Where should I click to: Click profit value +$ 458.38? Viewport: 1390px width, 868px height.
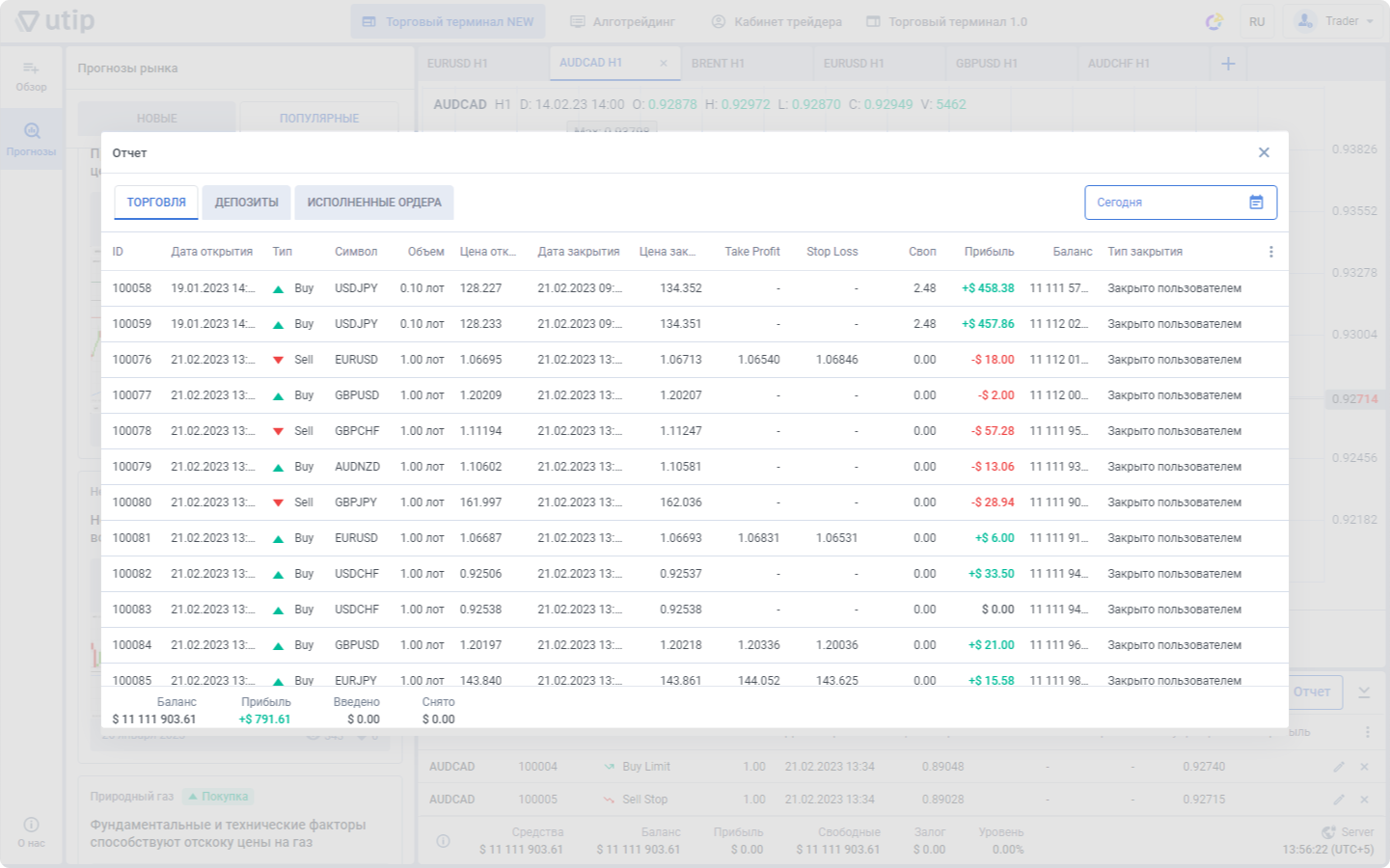point(988,288)
